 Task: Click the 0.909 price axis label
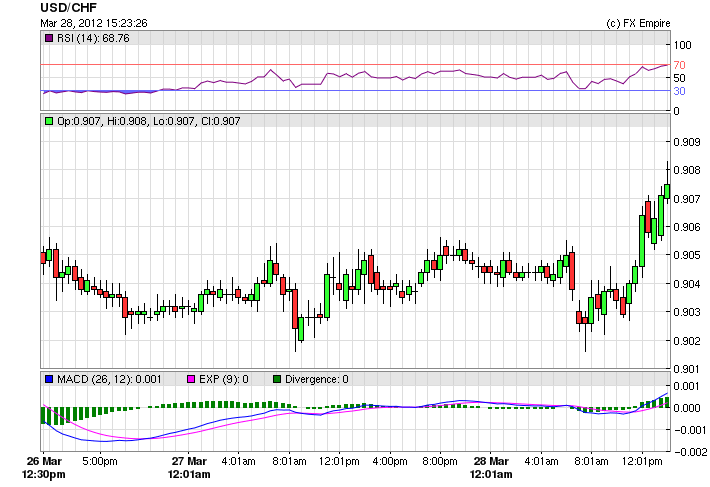point(688,142)
